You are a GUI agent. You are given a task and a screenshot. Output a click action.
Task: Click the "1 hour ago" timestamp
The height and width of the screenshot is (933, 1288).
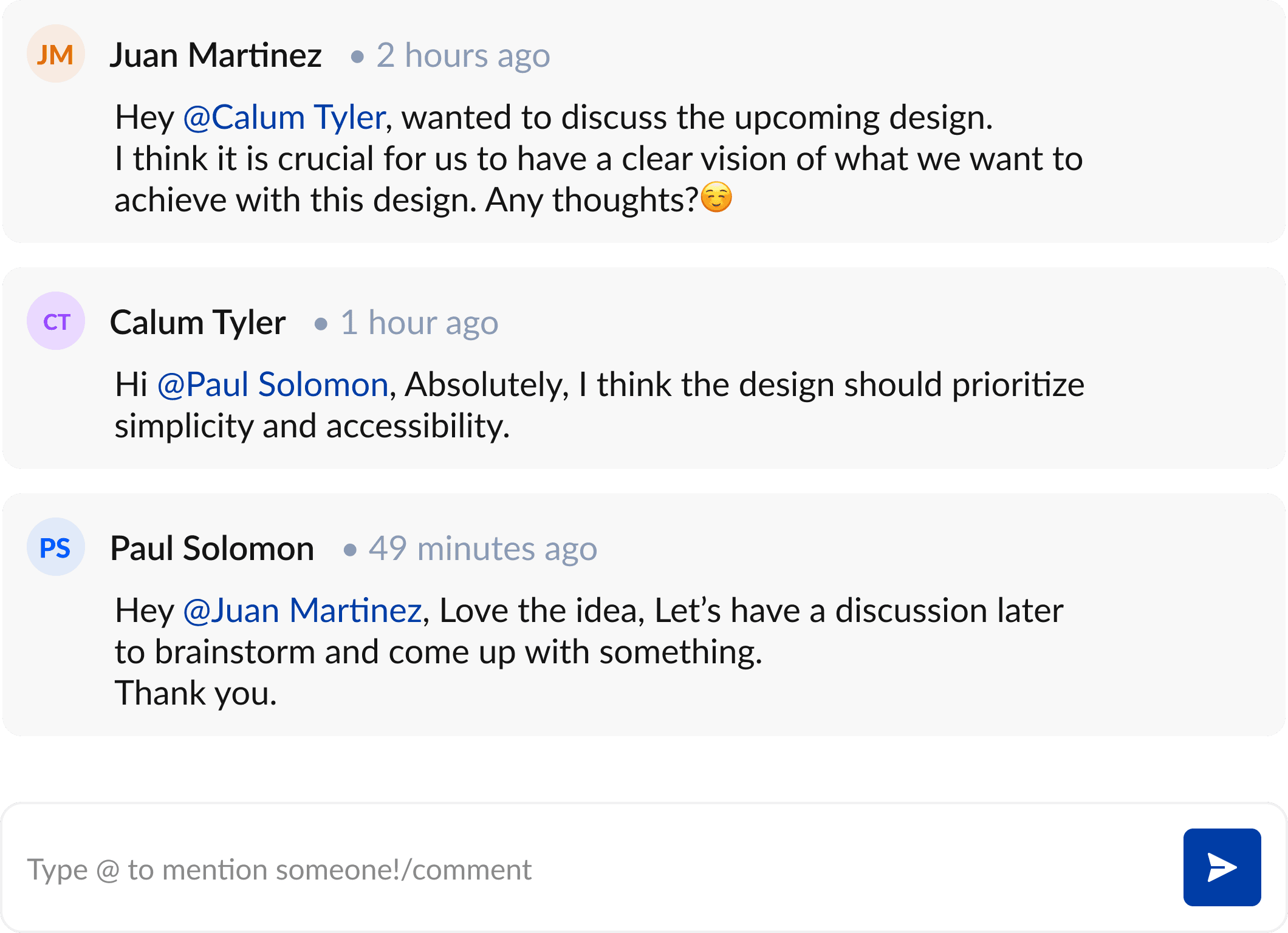click(419, 322)
